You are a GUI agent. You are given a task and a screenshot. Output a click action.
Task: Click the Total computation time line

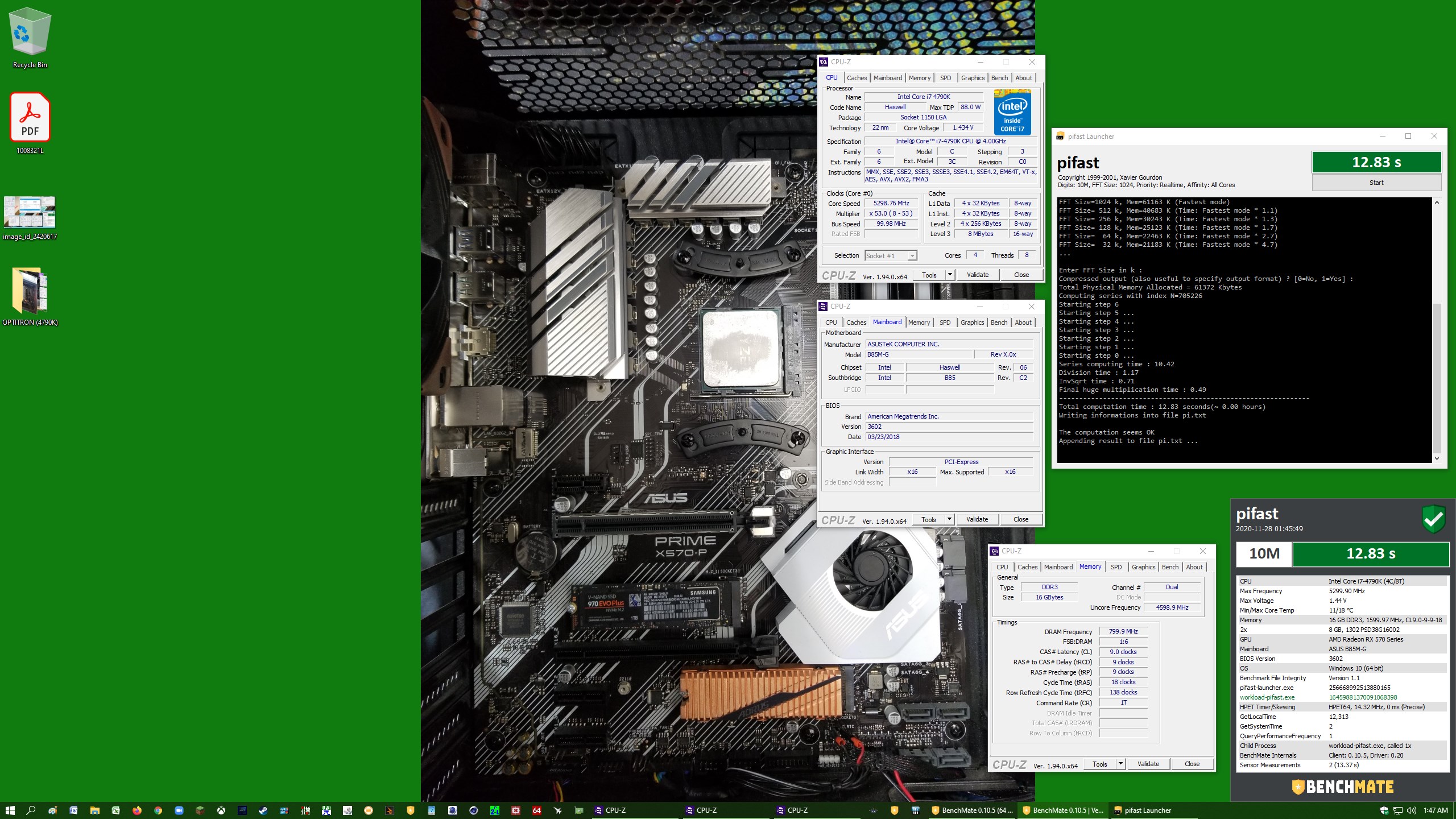point(1162,407)
